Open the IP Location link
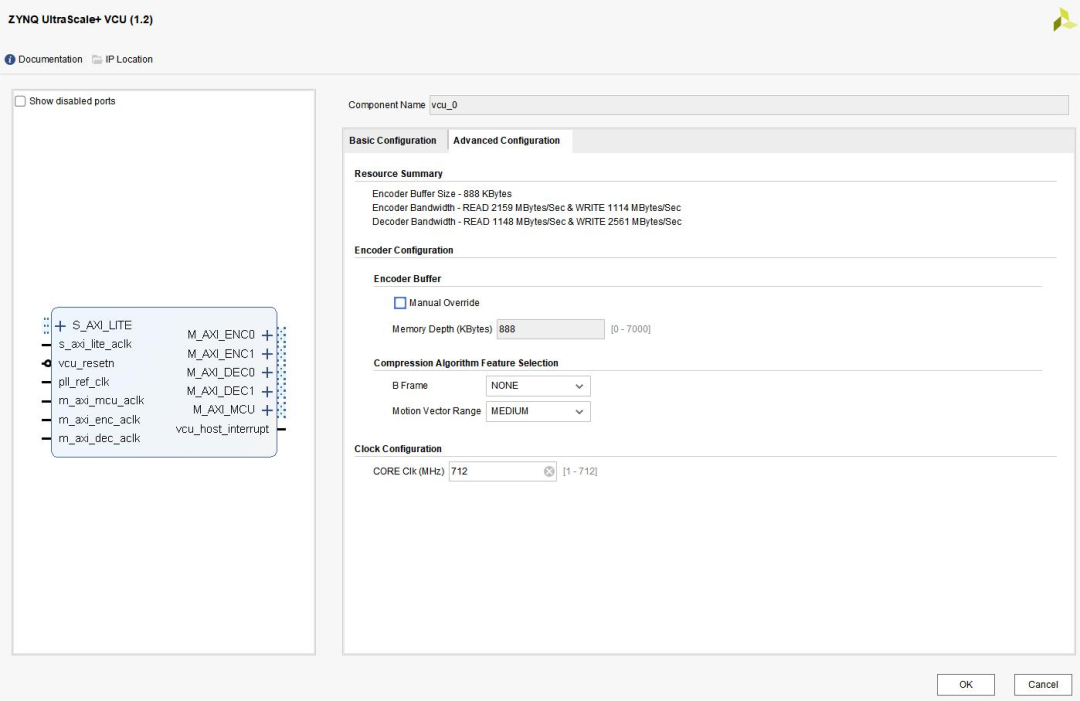The width and height of the screenshot is (1080, 701). (x=129, y=60)
